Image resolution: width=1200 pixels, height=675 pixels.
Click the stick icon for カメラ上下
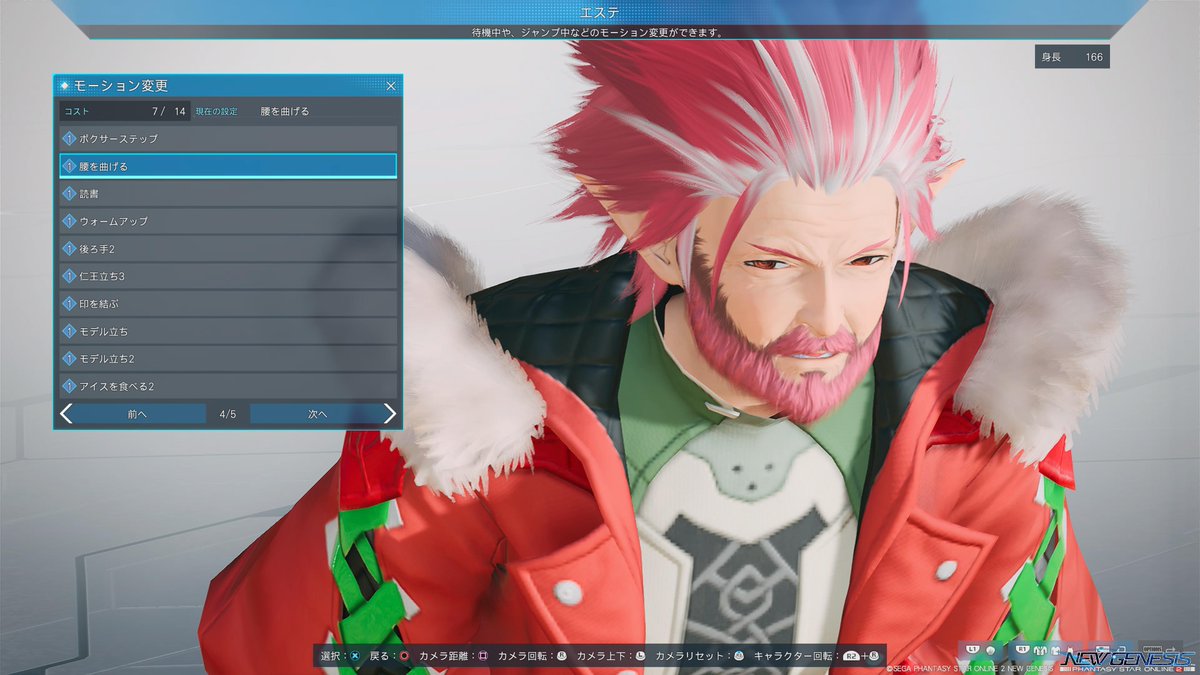(x=640, y=656)
